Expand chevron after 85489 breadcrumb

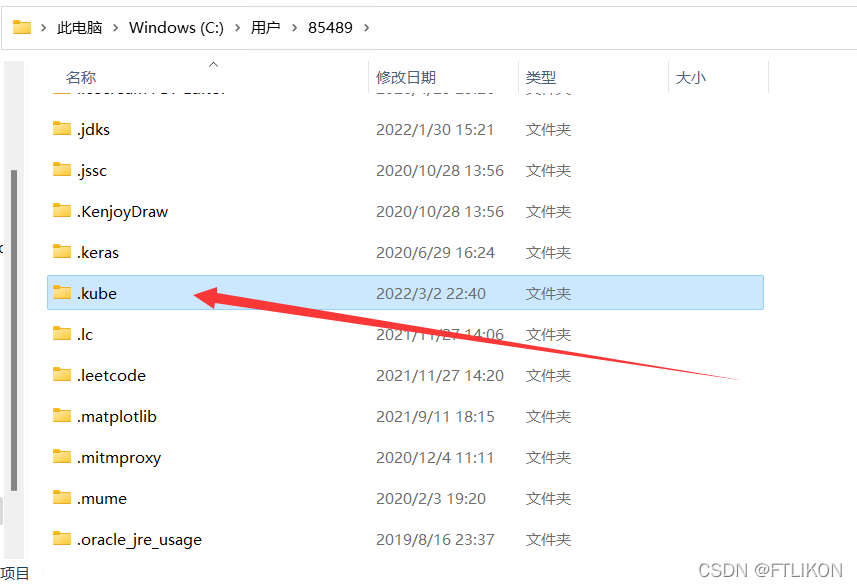(366, 27)
